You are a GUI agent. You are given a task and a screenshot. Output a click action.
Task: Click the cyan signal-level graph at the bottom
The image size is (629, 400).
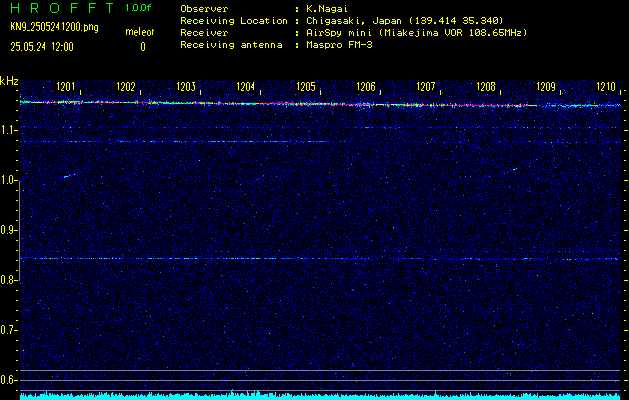[x=320, y=396]
